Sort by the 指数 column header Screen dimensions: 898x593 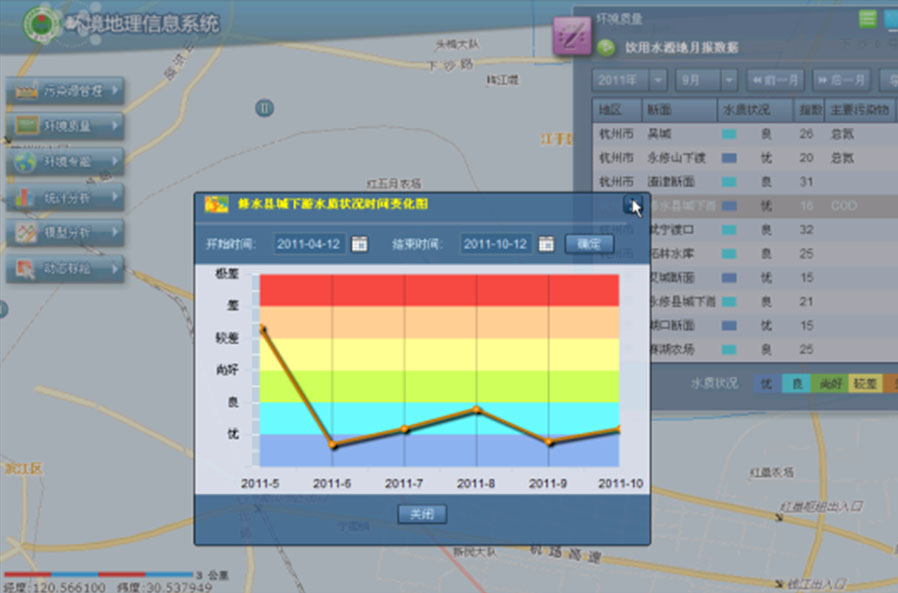point(809,110)
